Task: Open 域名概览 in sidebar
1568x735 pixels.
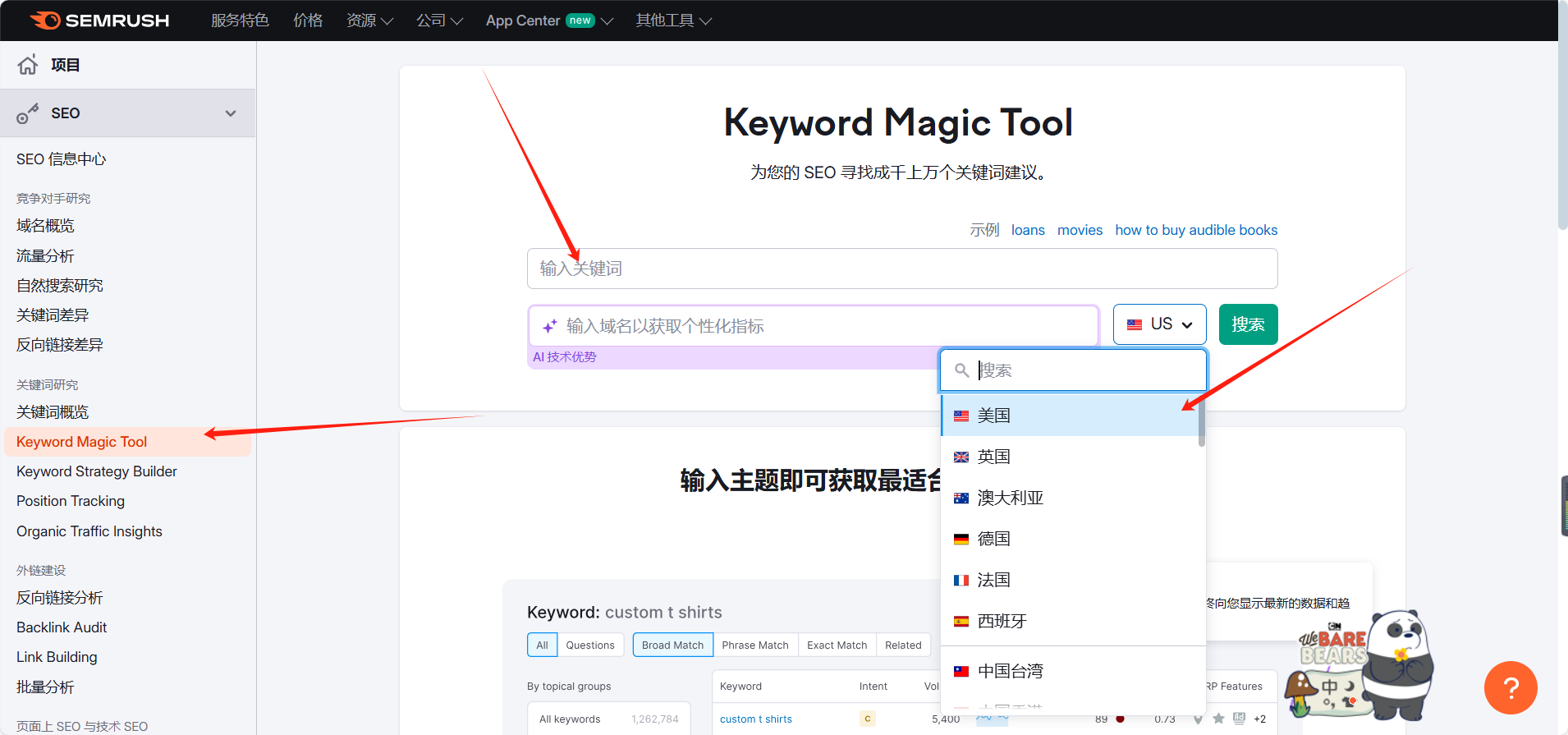Action: [x=45, y=226]
